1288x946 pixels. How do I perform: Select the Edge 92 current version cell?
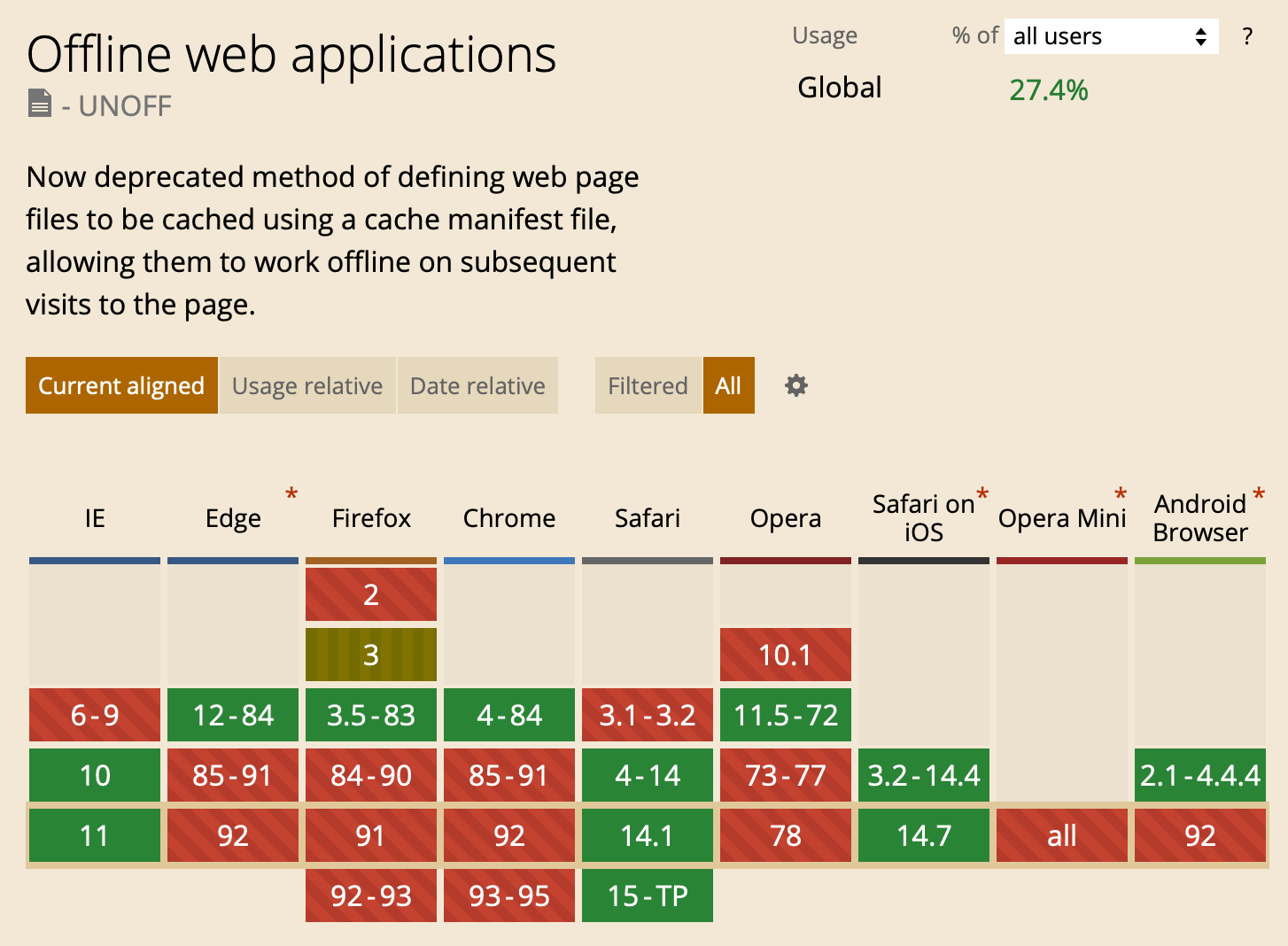[233, 835]
